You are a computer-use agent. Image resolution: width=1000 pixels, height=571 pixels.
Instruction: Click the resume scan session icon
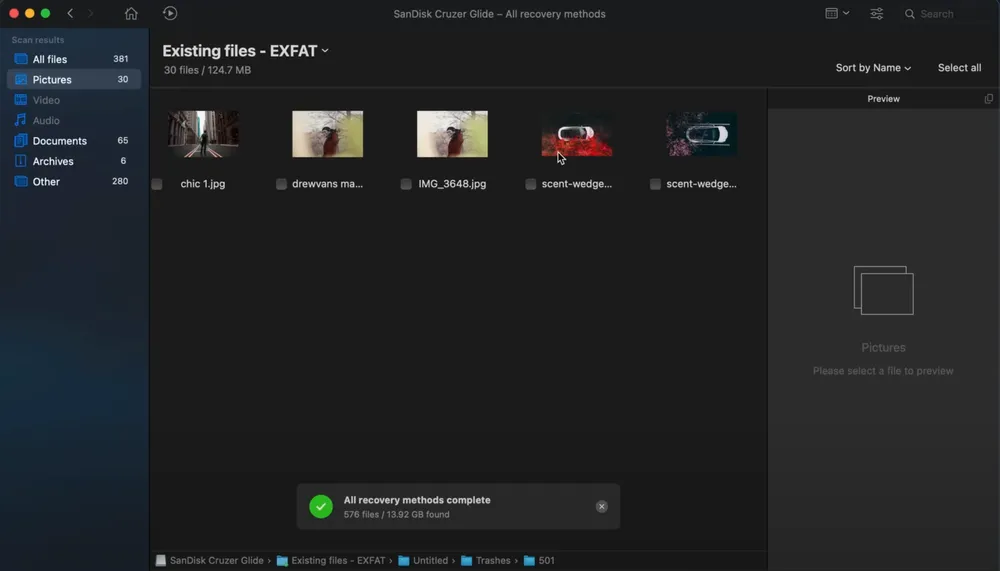click(x=170, y=13)
